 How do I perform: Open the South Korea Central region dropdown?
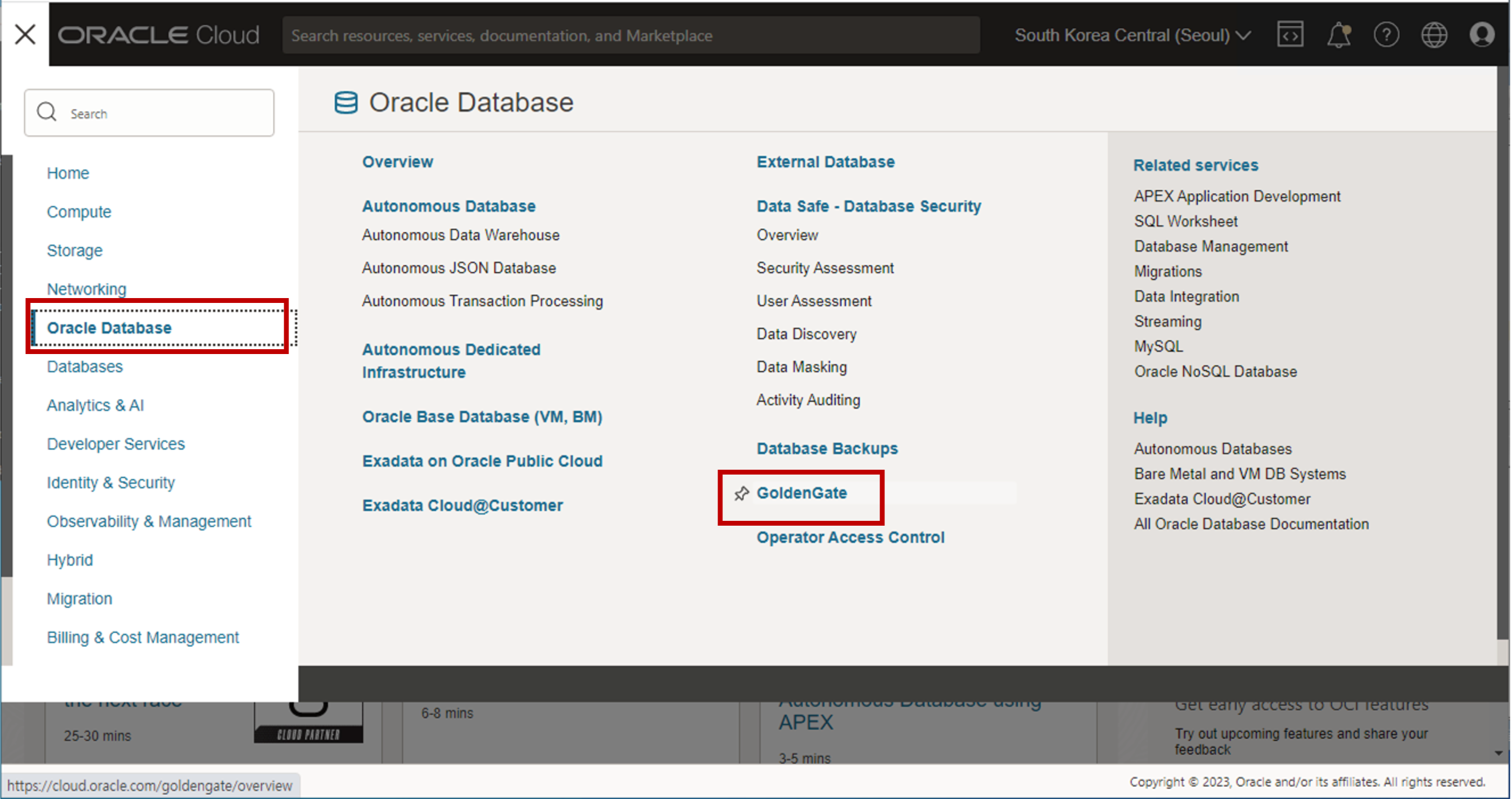coord(1132,35)
